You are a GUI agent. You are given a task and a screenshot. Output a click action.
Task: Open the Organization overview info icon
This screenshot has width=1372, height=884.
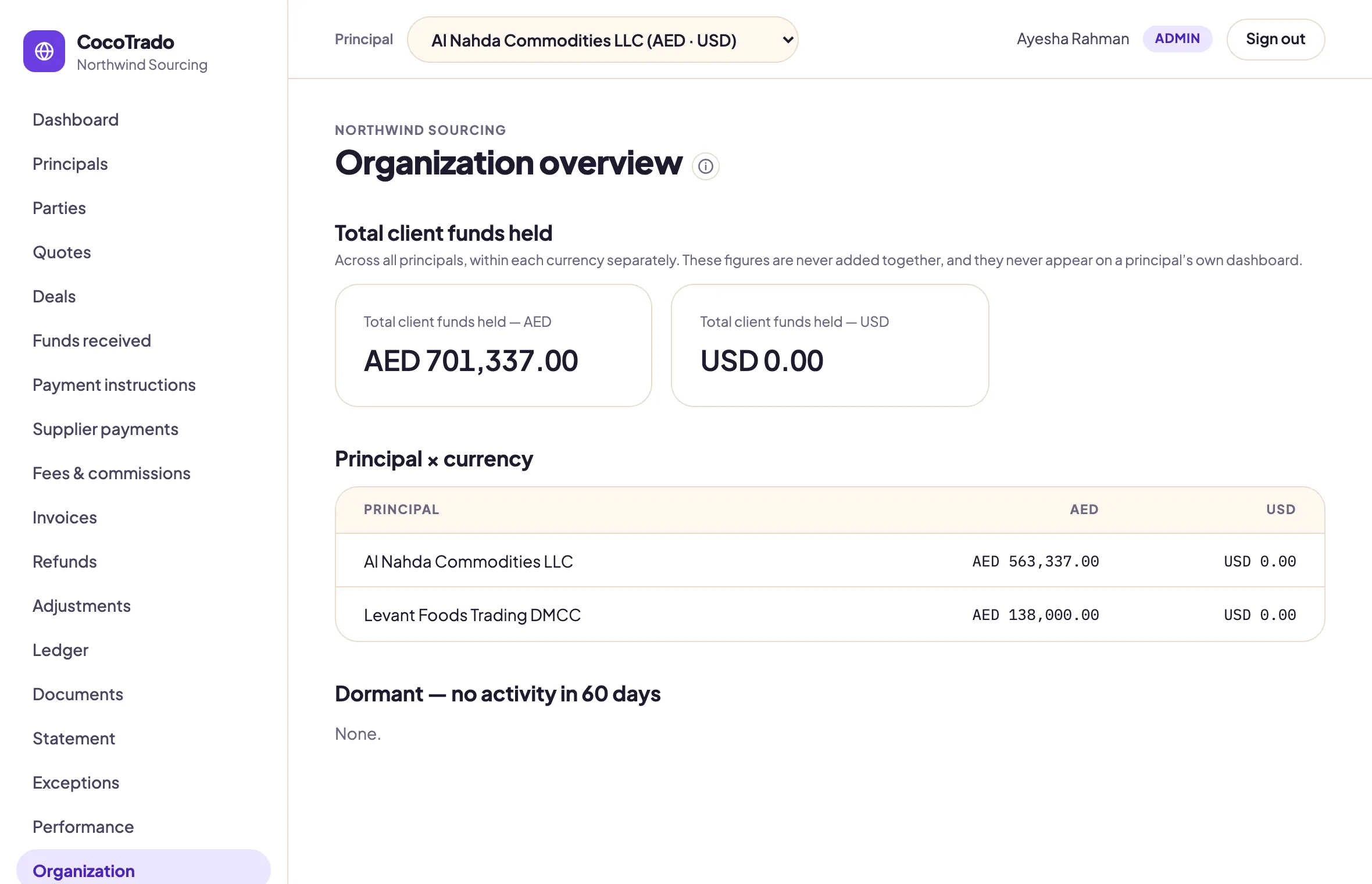[706, 167]
